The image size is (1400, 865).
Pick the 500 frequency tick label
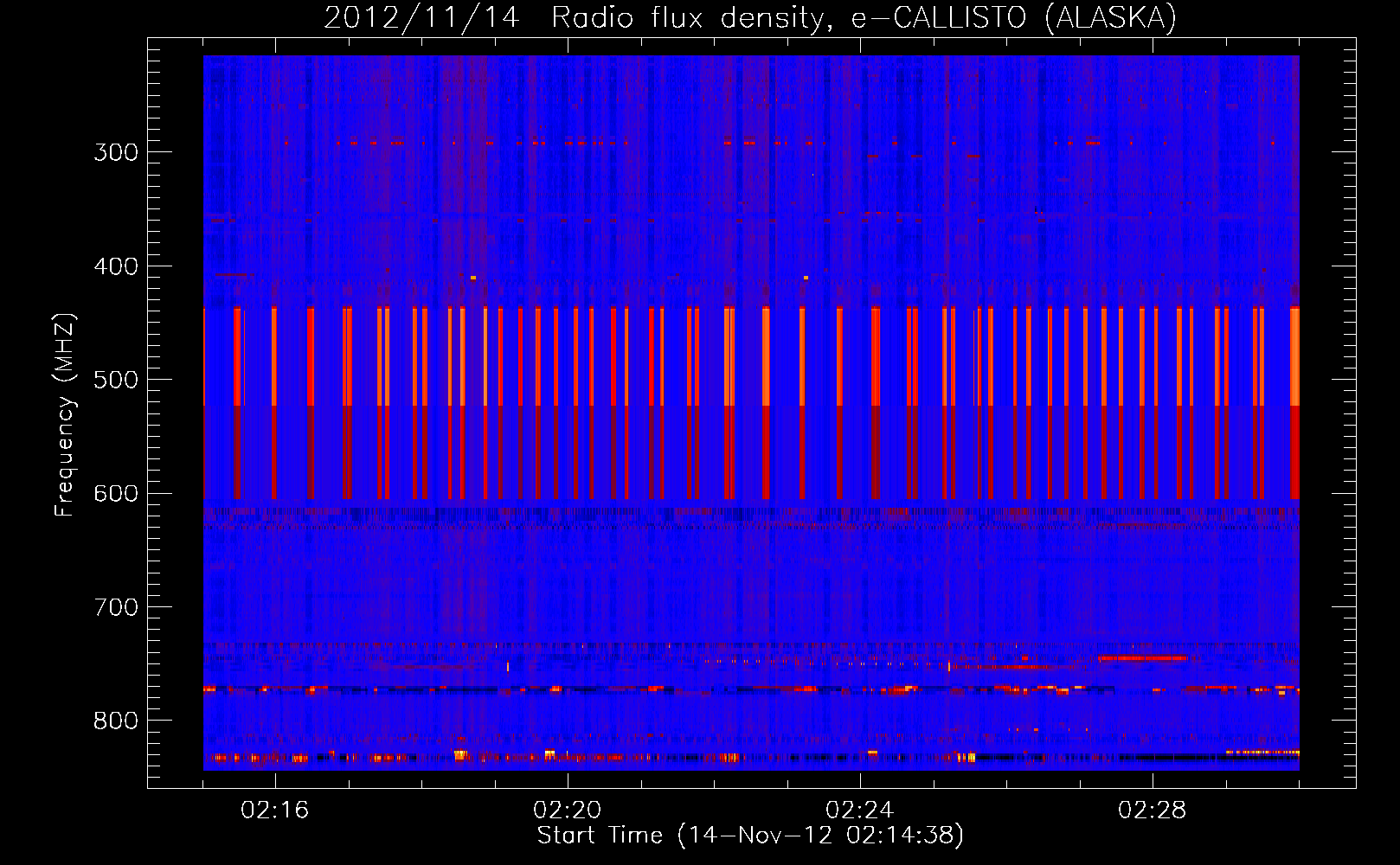[116, 380]
